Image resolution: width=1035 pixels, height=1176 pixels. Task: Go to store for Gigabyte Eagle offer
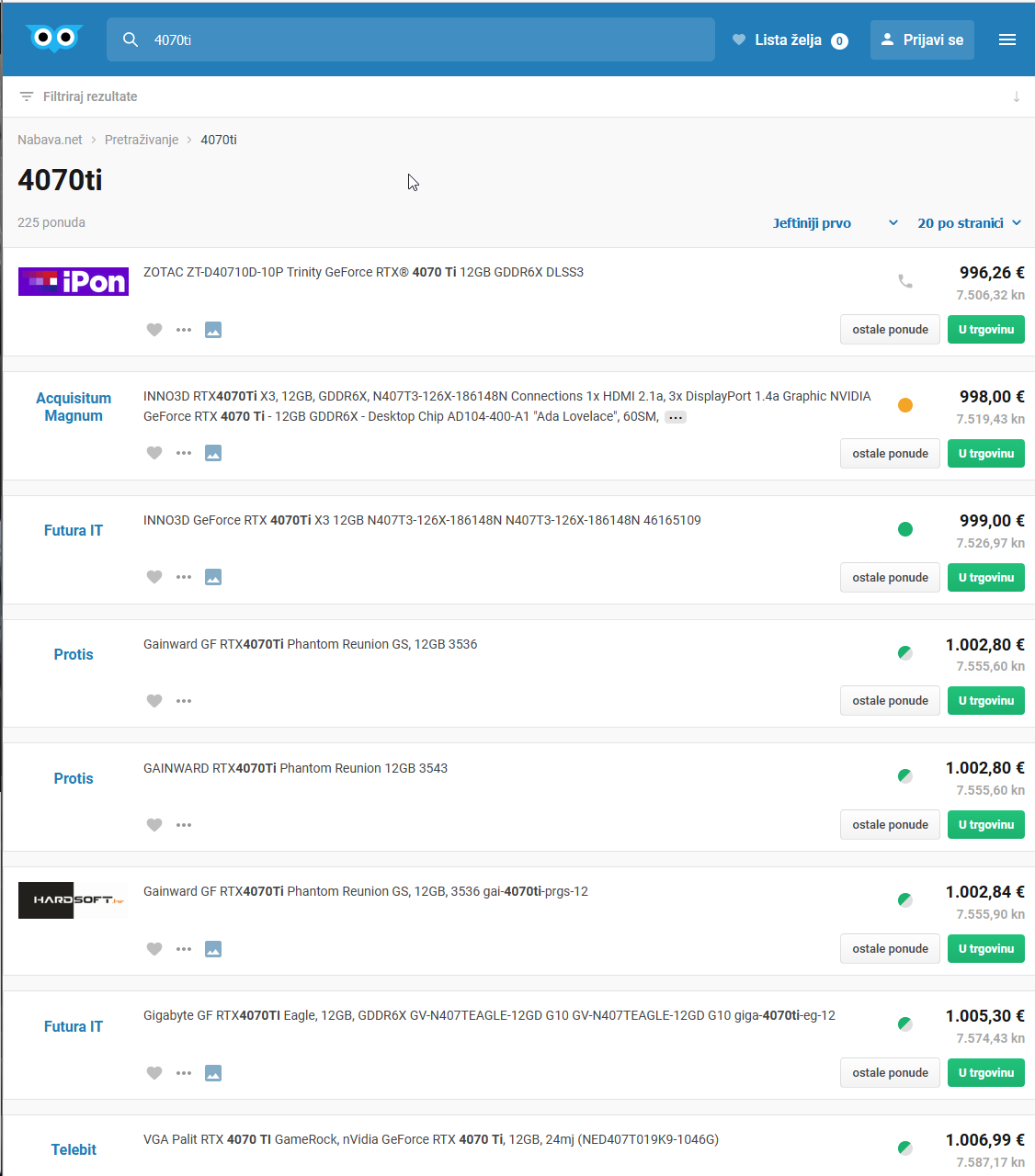[x=986, y=1073]
